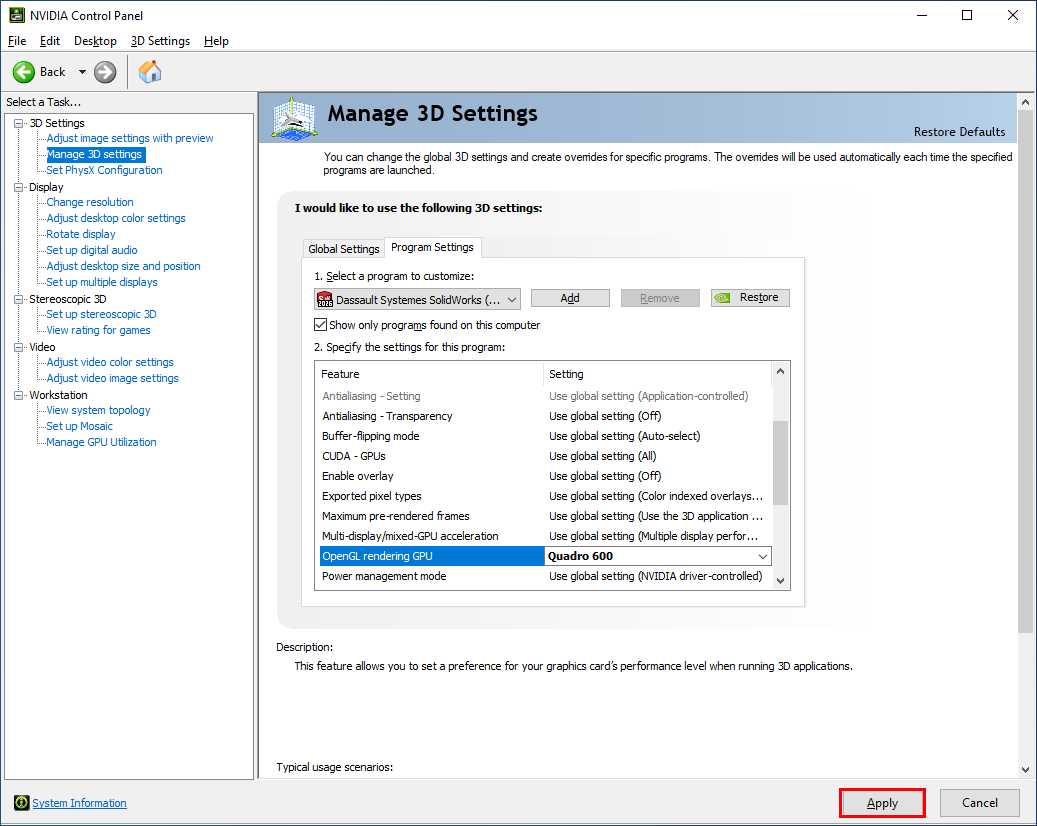Select the Buffer-flipping mode row
The image size is (1037, 826).
(x=545, y=436)
